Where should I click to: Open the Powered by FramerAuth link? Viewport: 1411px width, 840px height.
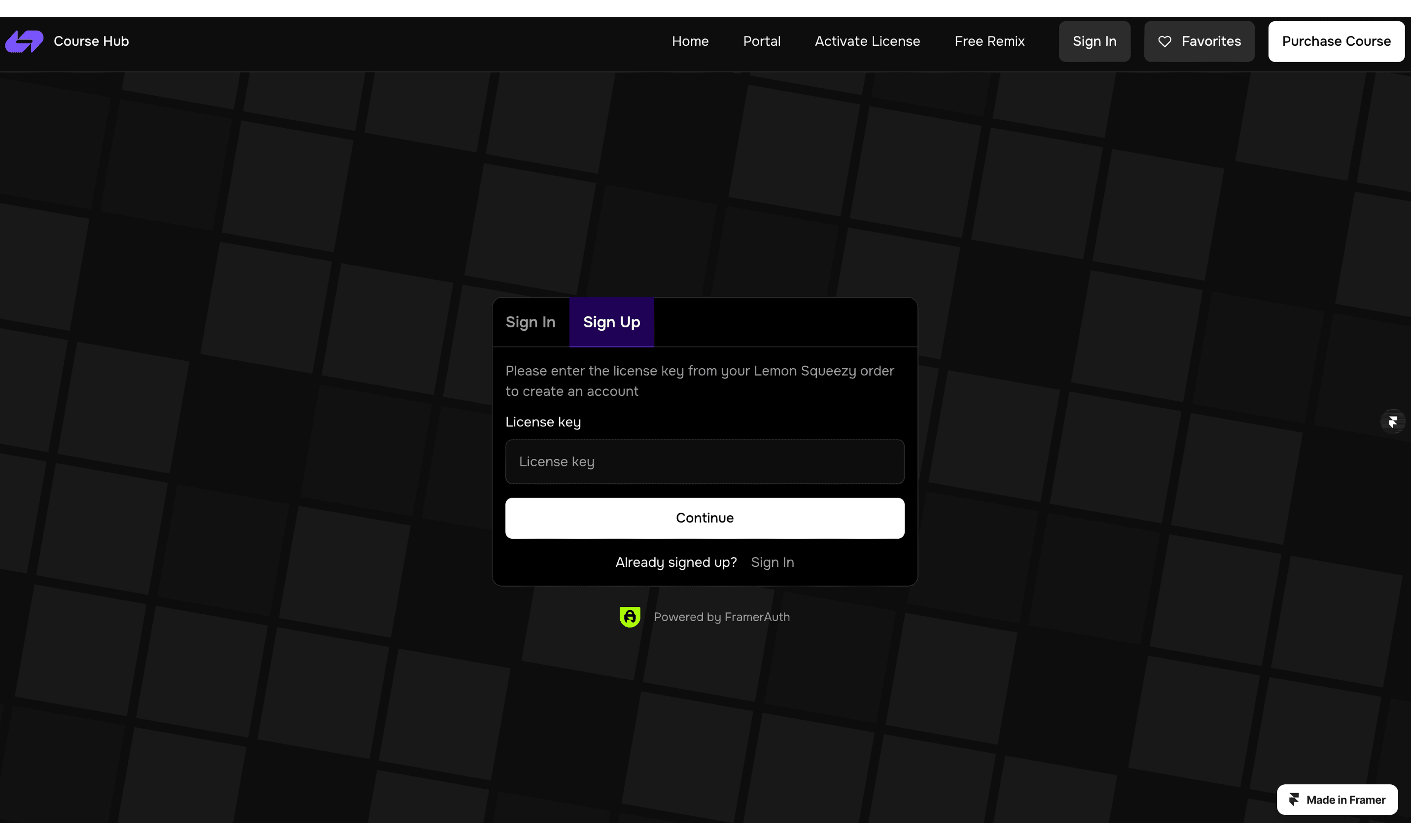click(x=721, y=617)
